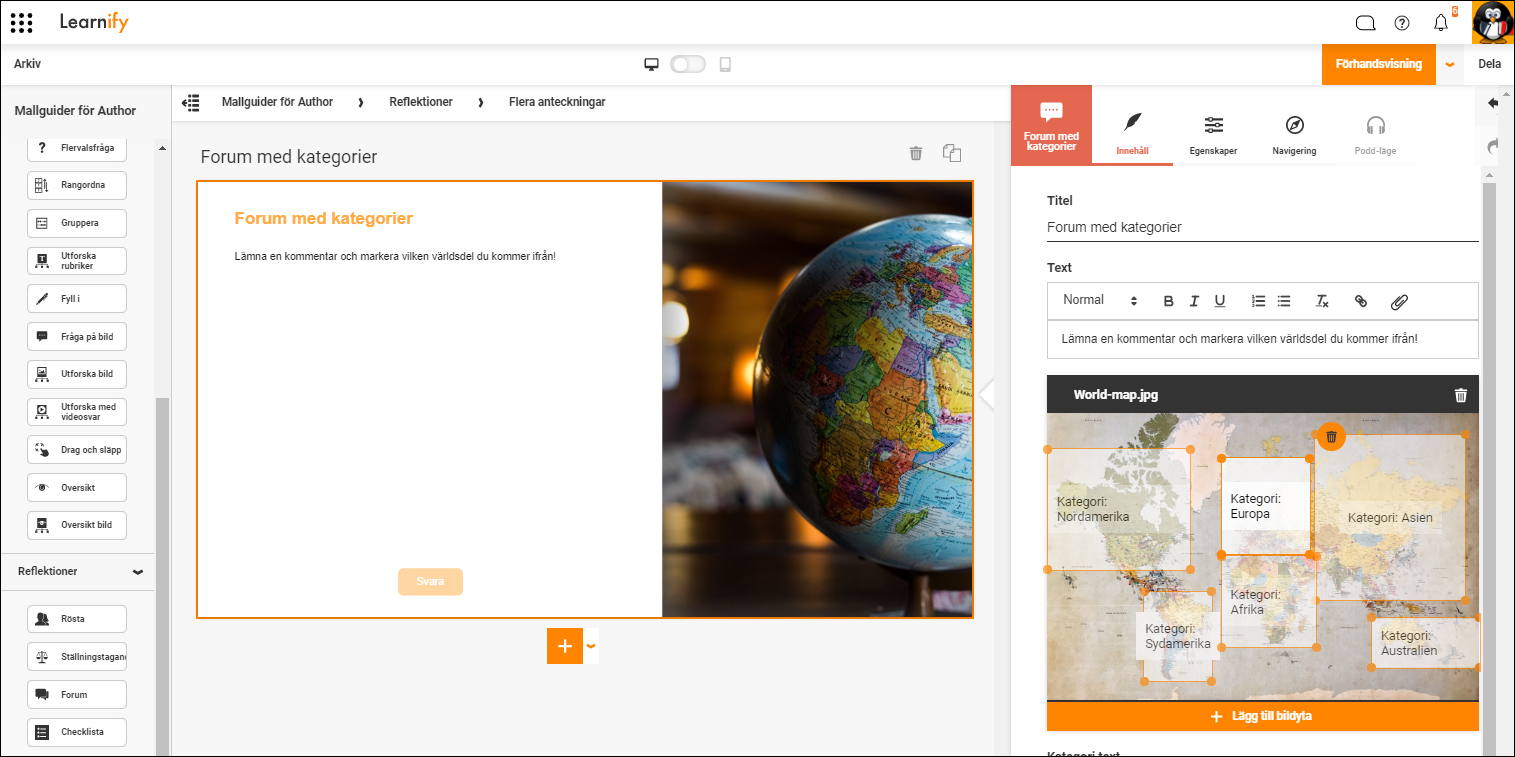Click the attachment paperclip icon
This screenshot has height=757, width=1515.
tap(1399, 301)
